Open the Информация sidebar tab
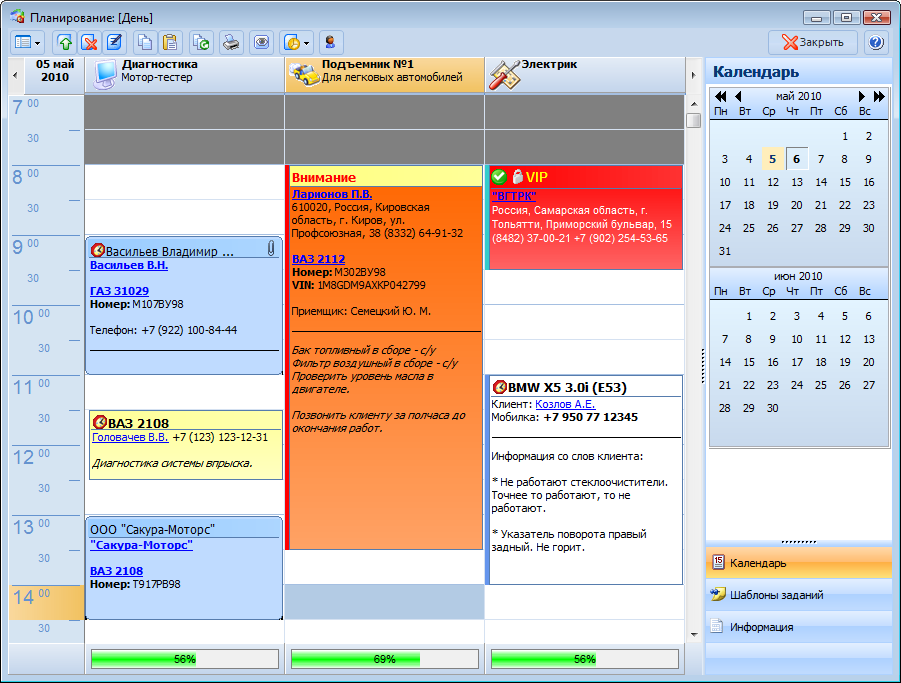This screenshot has width=901, height=683. point(798,627)
